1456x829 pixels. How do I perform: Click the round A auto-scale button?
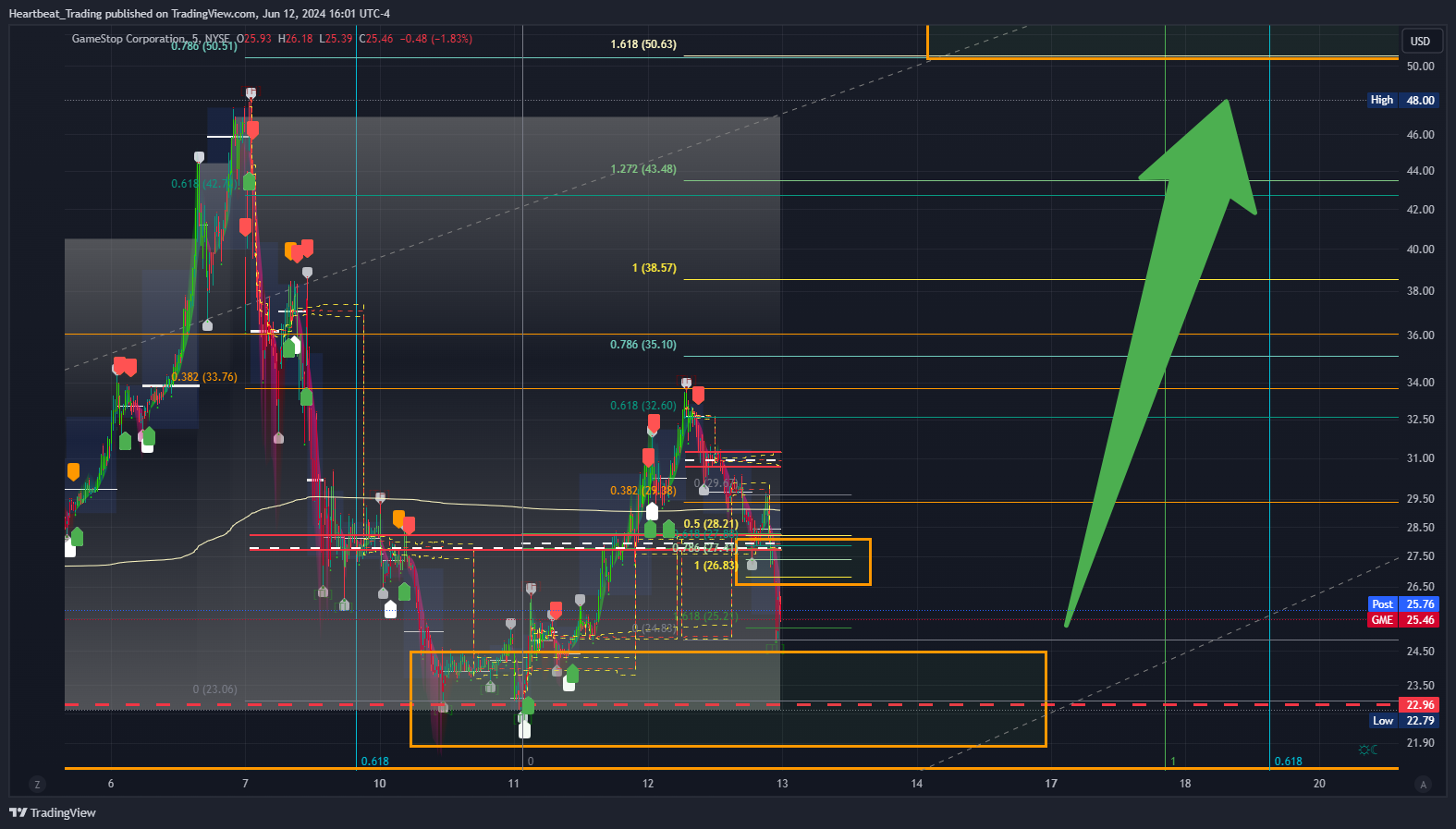pyautogui.click(x=1424, y=785)
